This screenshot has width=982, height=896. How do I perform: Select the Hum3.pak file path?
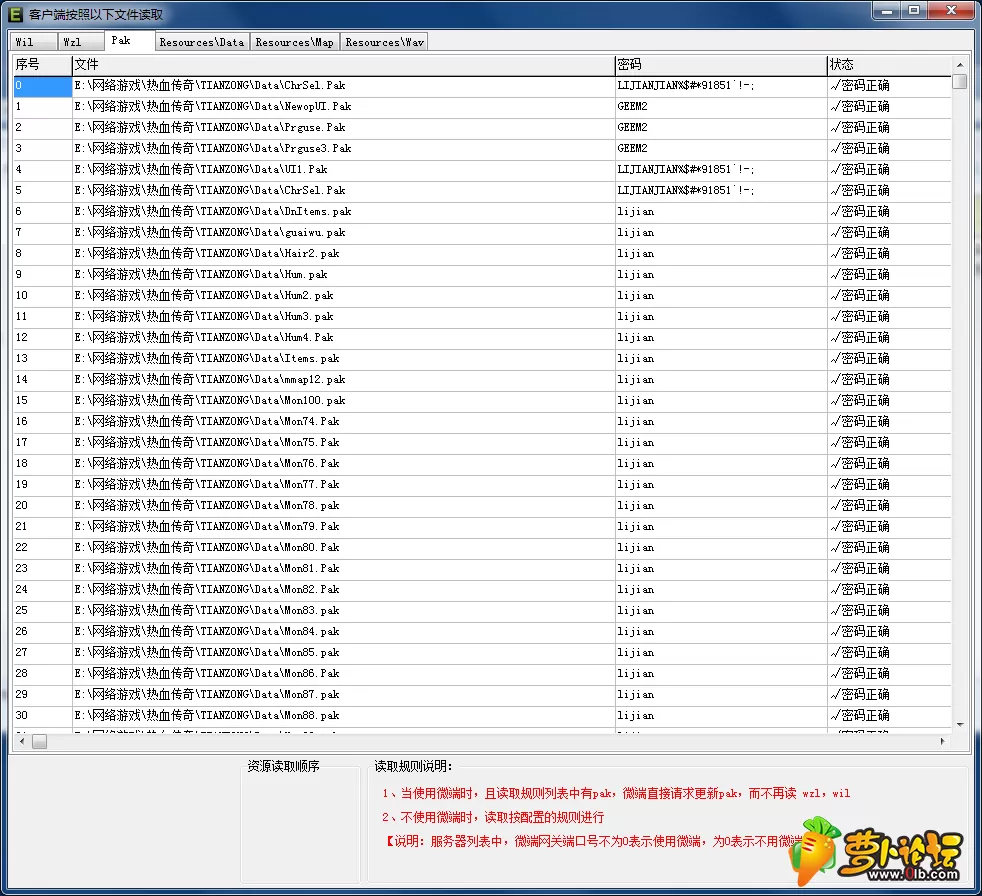click(204, 316)
